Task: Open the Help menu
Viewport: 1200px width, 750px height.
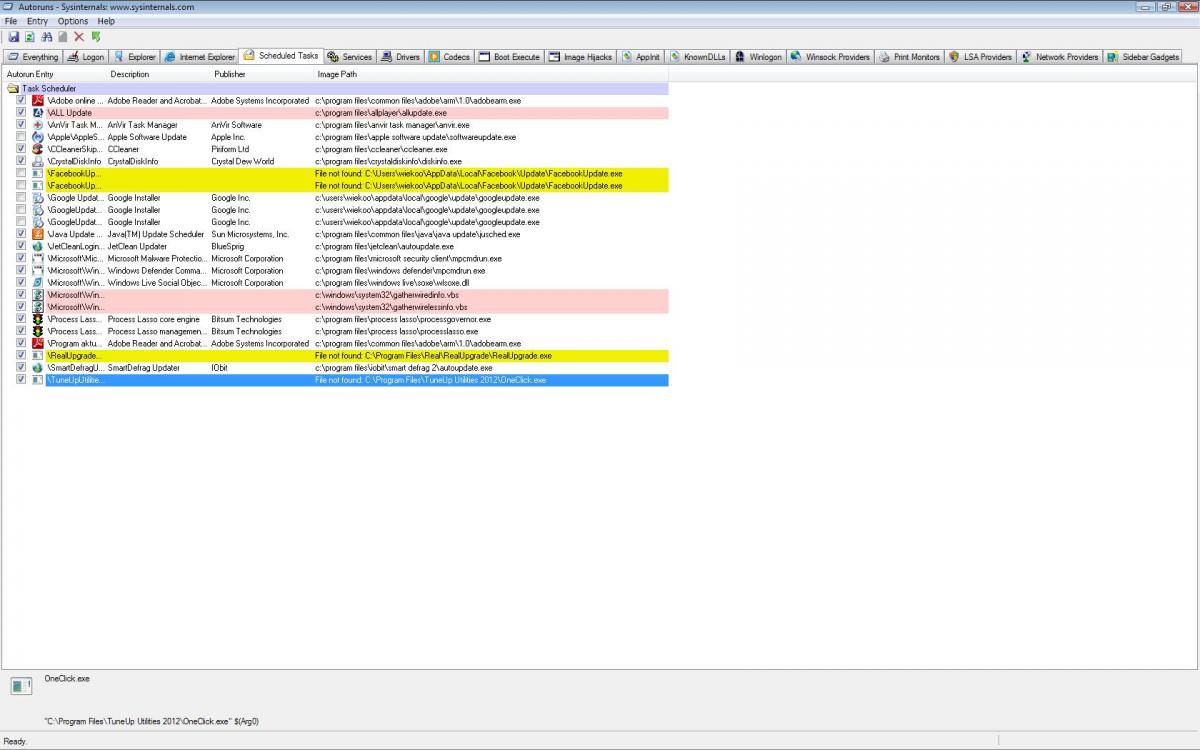Action: 106,21
